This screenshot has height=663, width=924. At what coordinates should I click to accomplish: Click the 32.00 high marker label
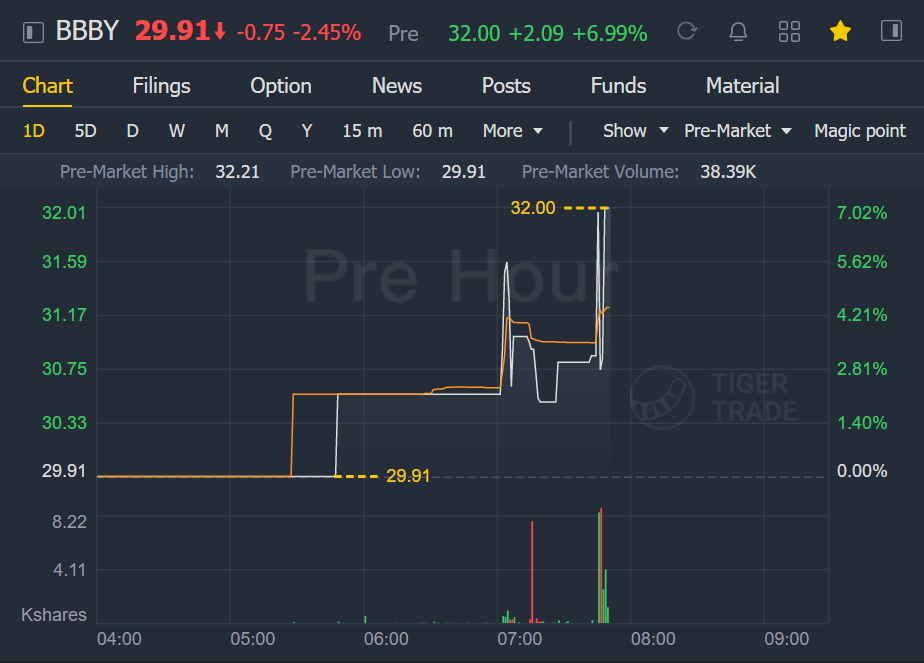(533, 208)
